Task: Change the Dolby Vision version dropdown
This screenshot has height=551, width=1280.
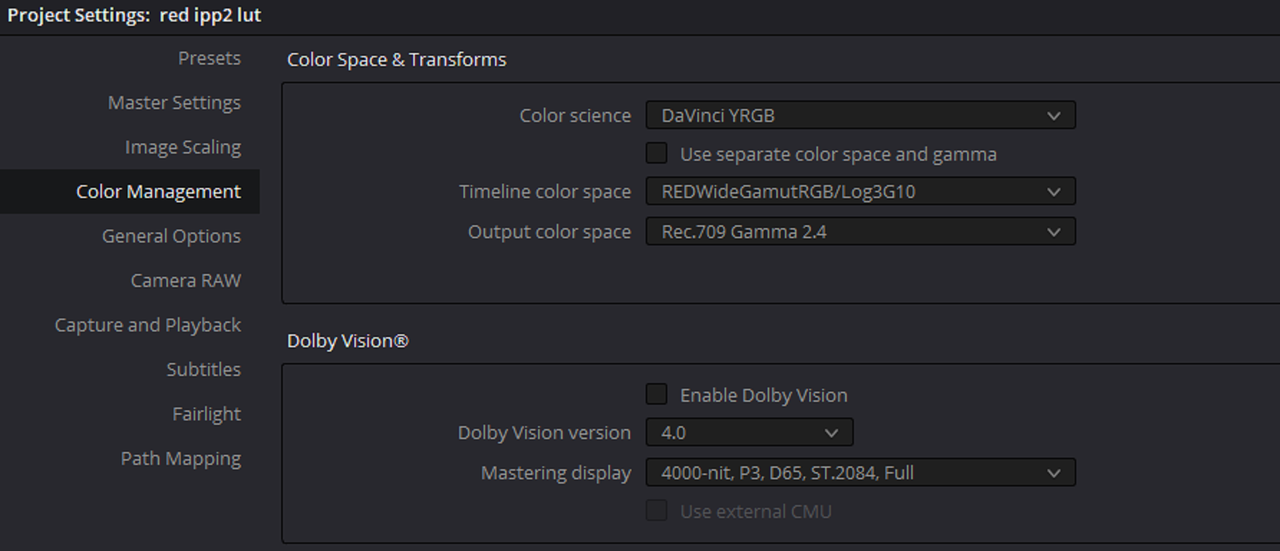Action: click(x=749, y=433)
